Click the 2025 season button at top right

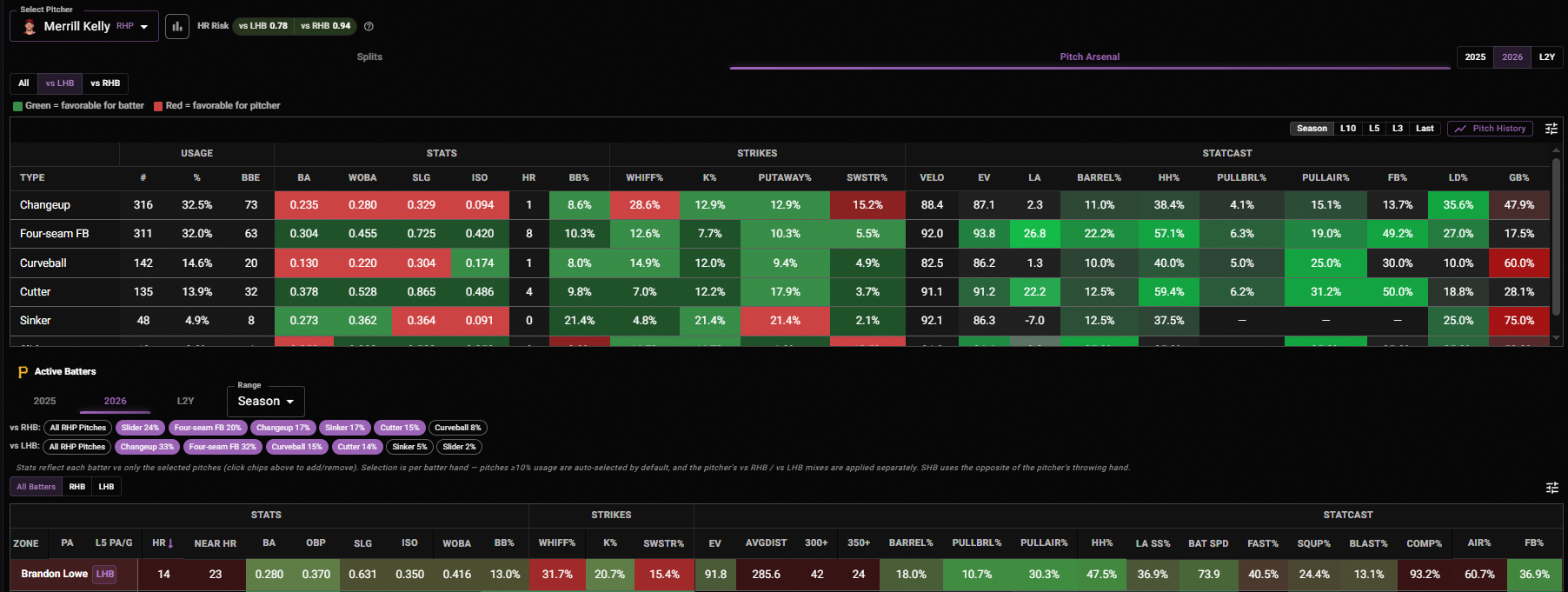click(x=1475, y=57)
